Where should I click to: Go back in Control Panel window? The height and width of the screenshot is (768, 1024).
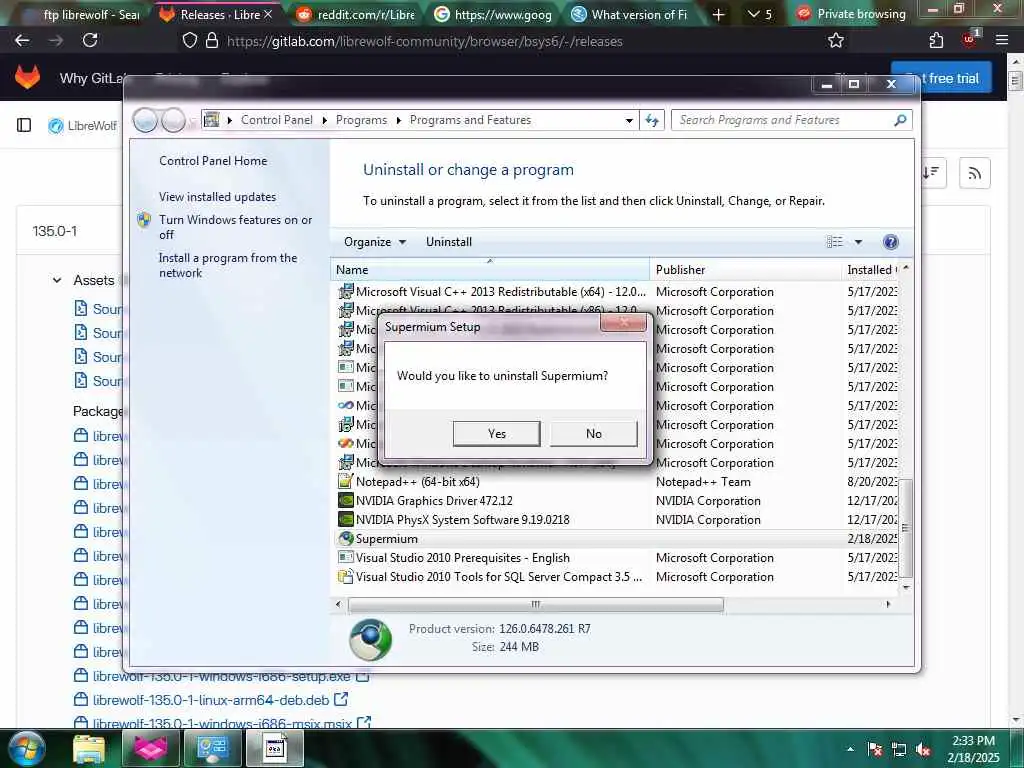(145, 120)
